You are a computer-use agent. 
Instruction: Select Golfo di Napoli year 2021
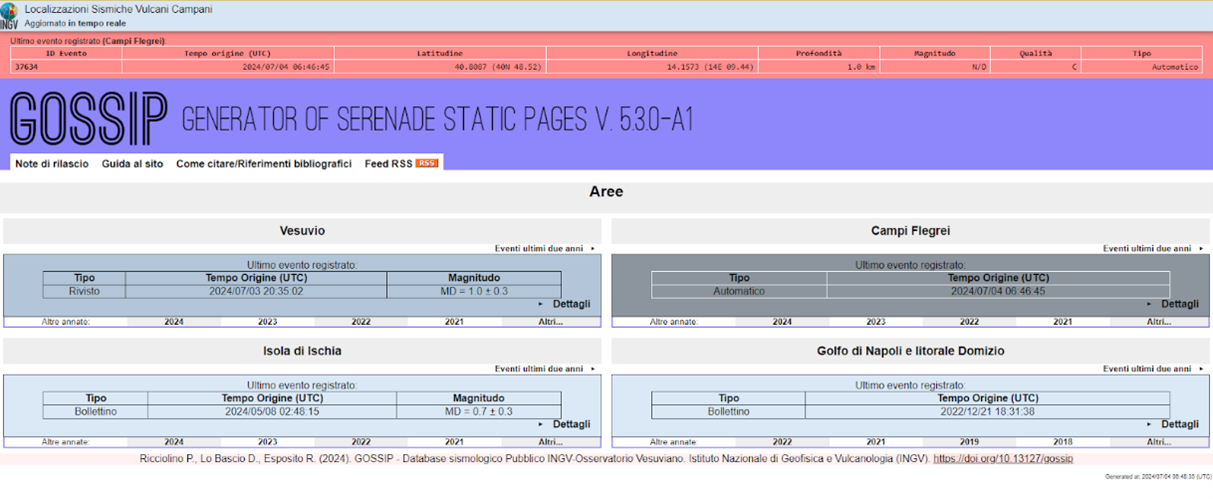click(x=876, y=442)
